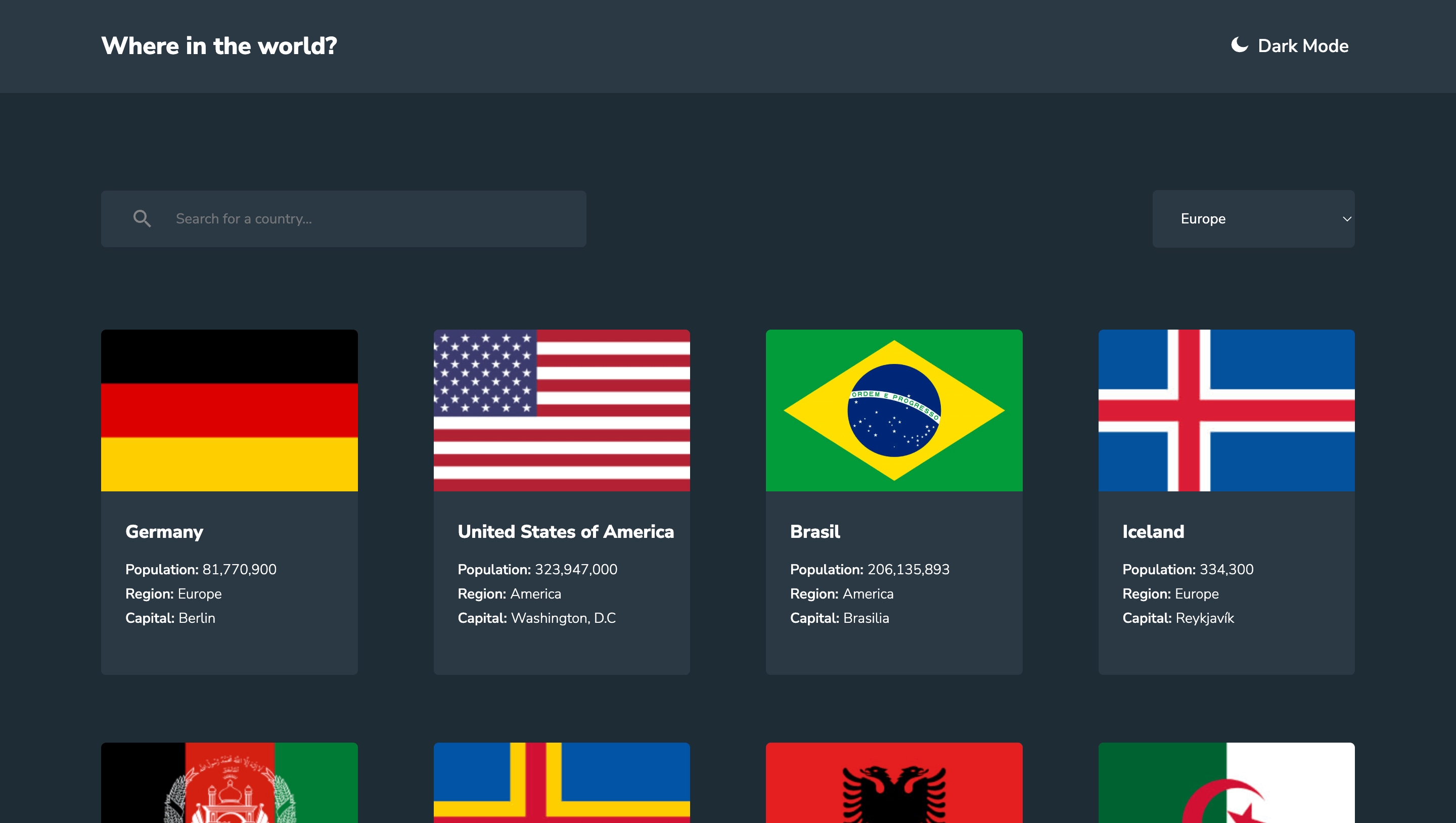Click the Brasil country name
Image resolution: width=1456 pixels, height=823 pixels.
814,531
